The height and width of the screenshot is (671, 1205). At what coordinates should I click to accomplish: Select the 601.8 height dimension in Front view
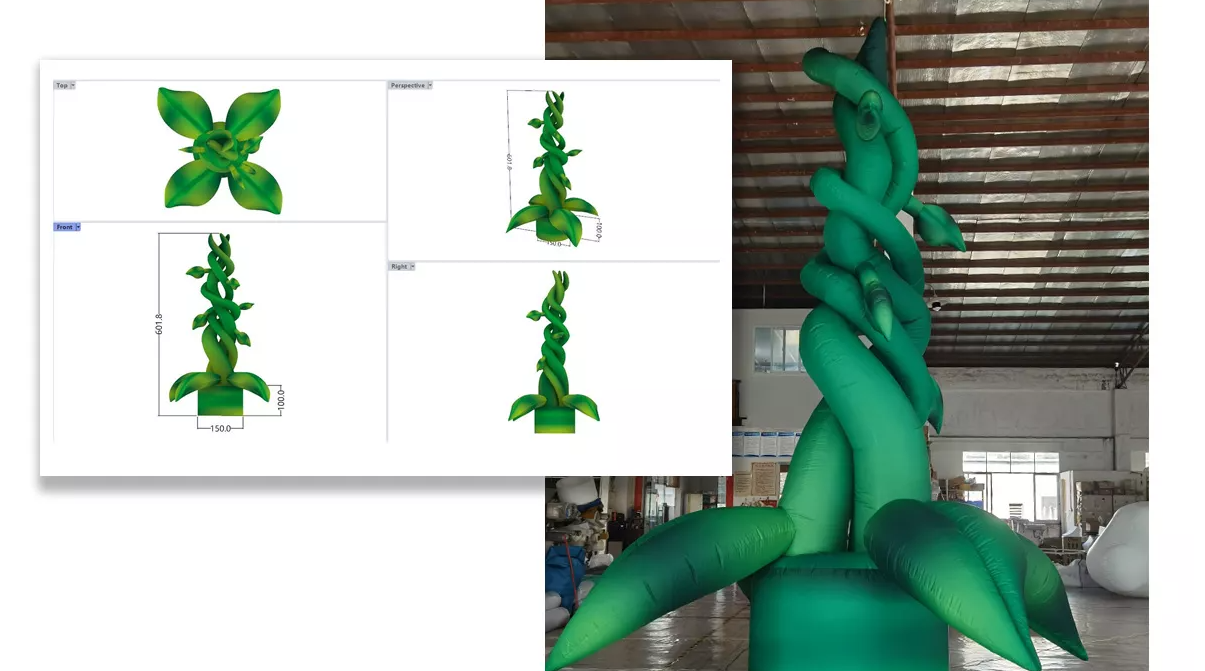click(159, 323)
